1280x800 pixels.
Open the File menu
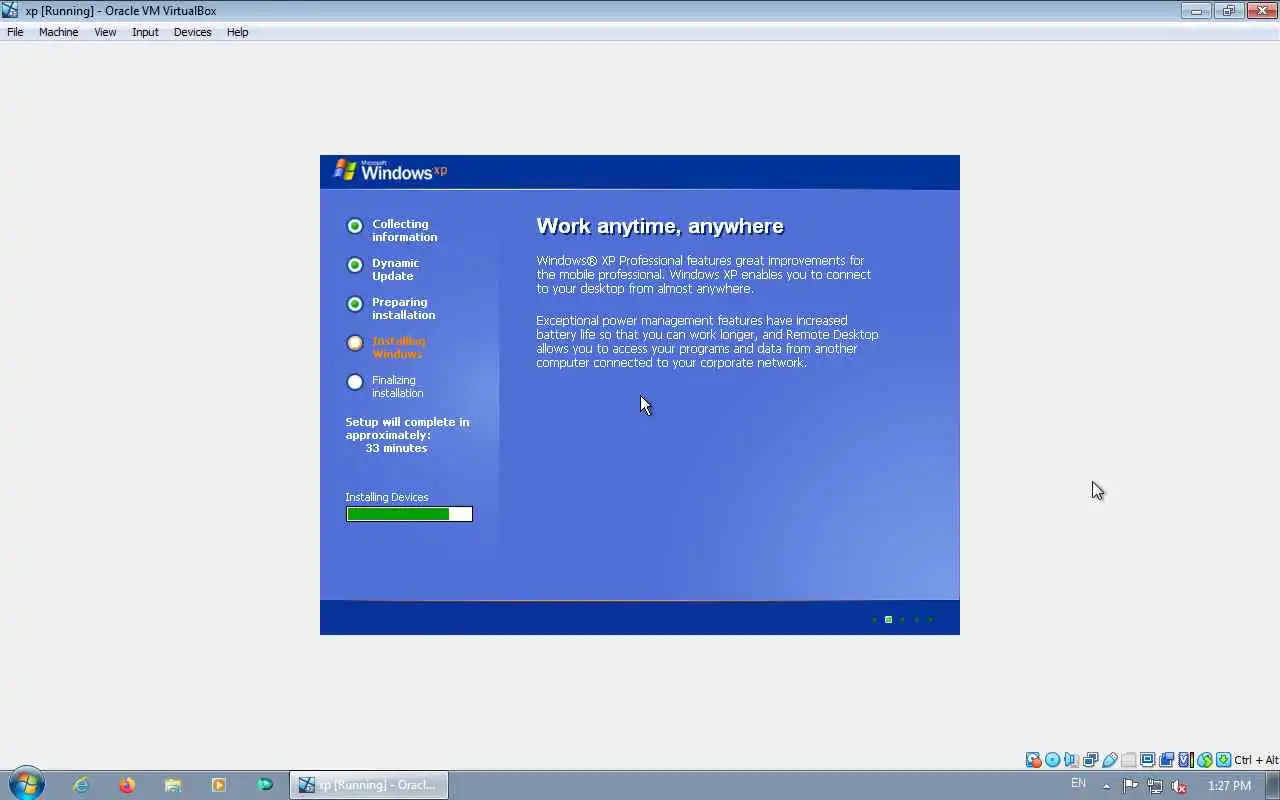15,32
